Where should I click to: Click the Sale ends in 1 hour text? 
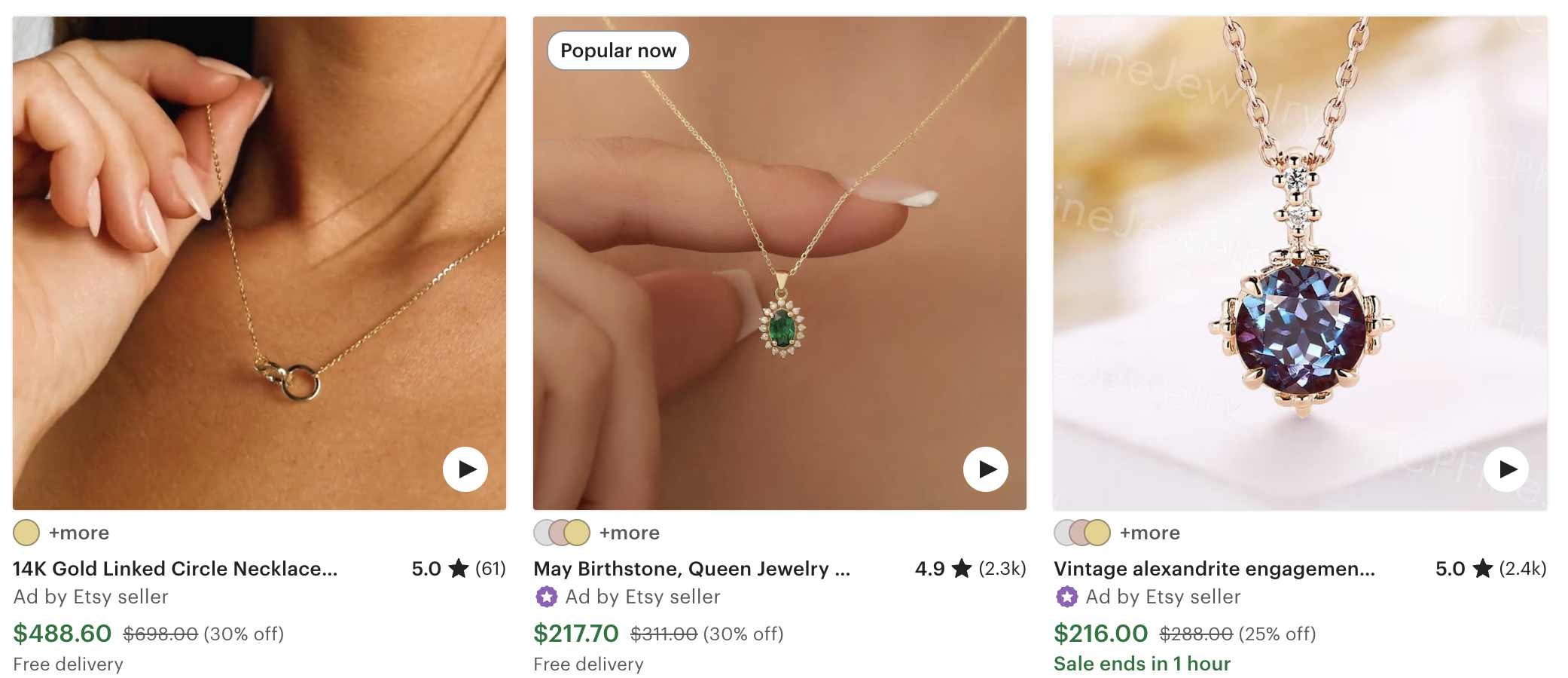tap(1142, 664)
